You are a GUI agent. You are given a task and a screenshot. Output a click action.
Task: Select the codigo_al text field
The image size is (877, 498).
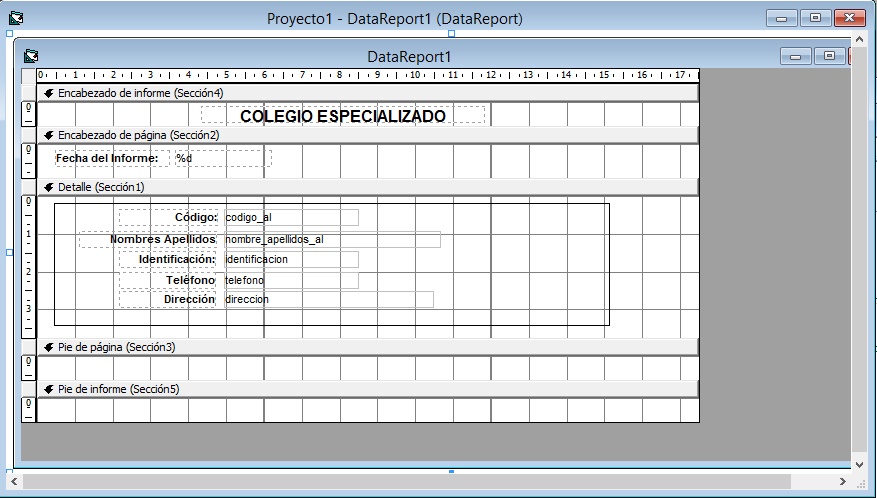coord(290,217)
